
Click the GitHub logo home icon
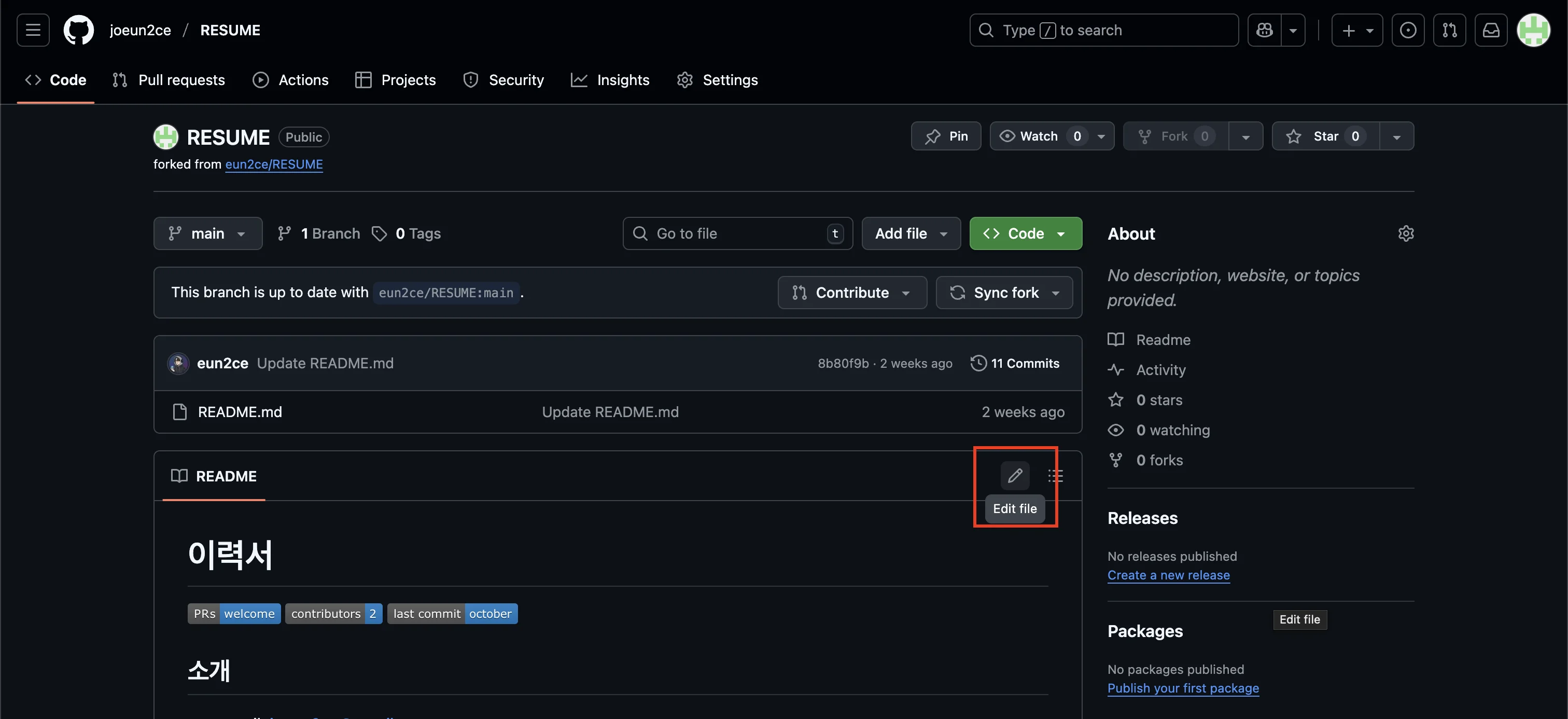78,30
